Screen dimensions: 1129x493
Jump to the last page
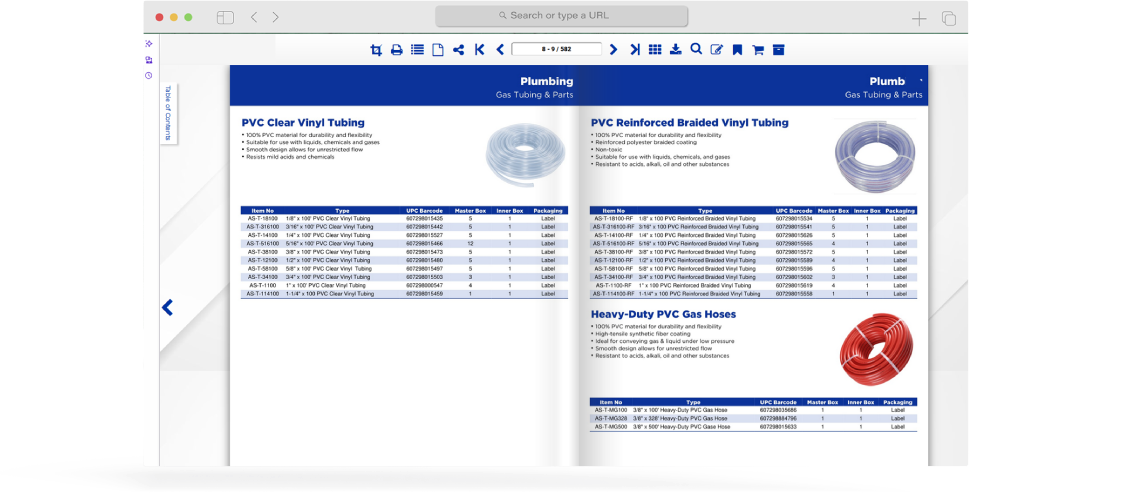pyautogui.click(x=634, y=50)
